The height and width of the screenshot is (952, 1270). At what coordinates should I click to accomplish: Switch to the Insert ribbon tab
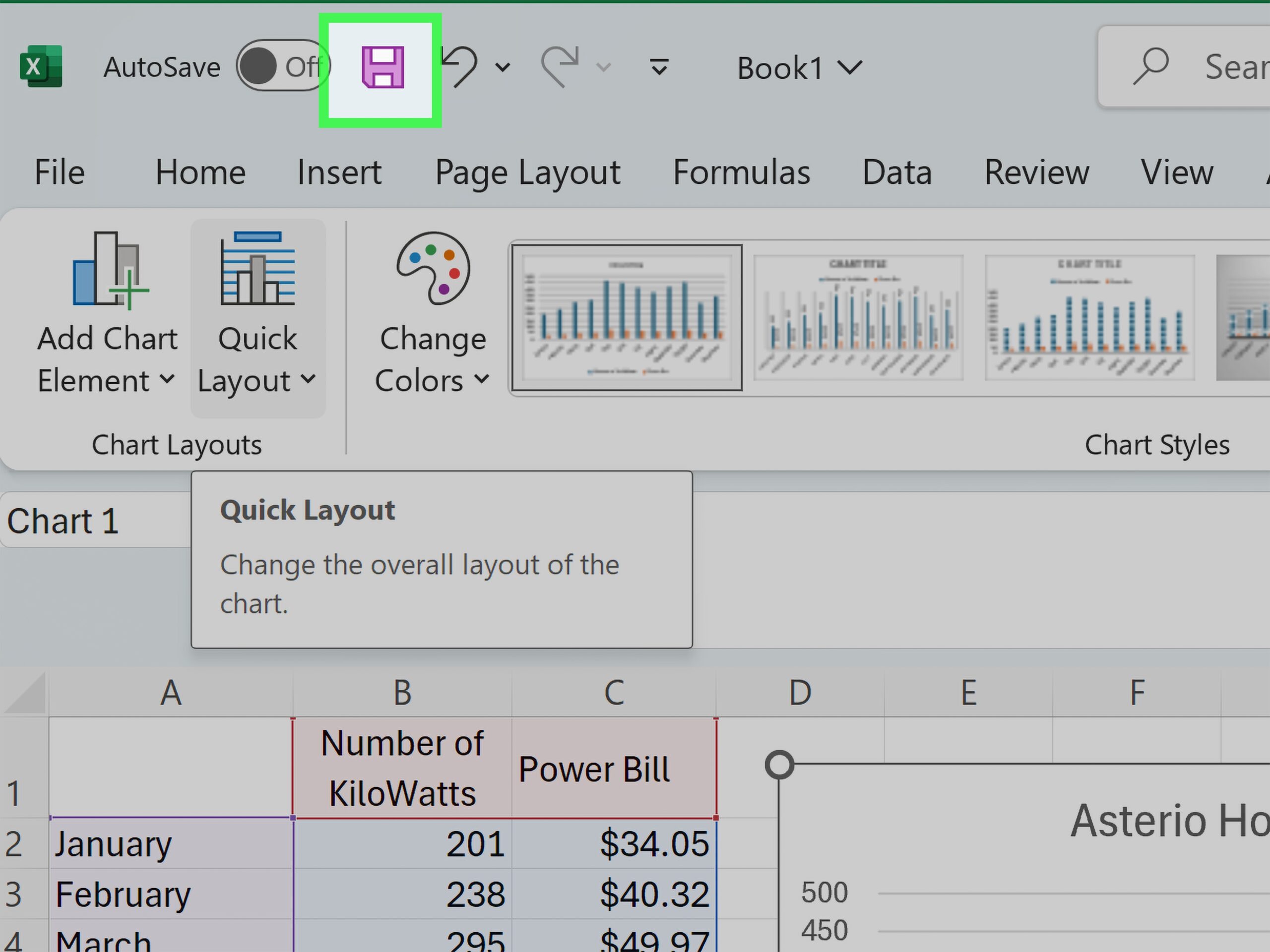[339, 173]
